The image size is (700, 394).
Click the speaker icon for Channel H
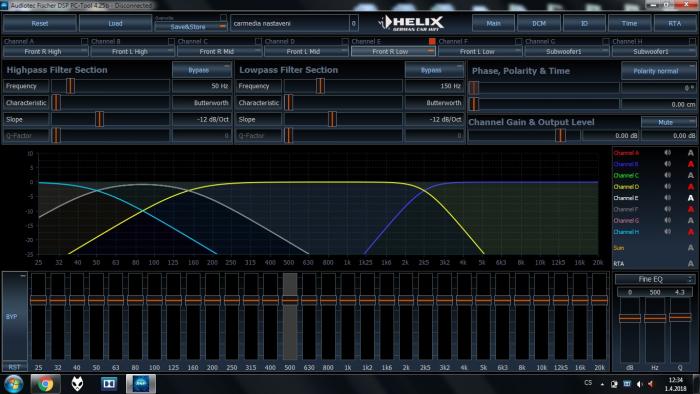[667, 232]
